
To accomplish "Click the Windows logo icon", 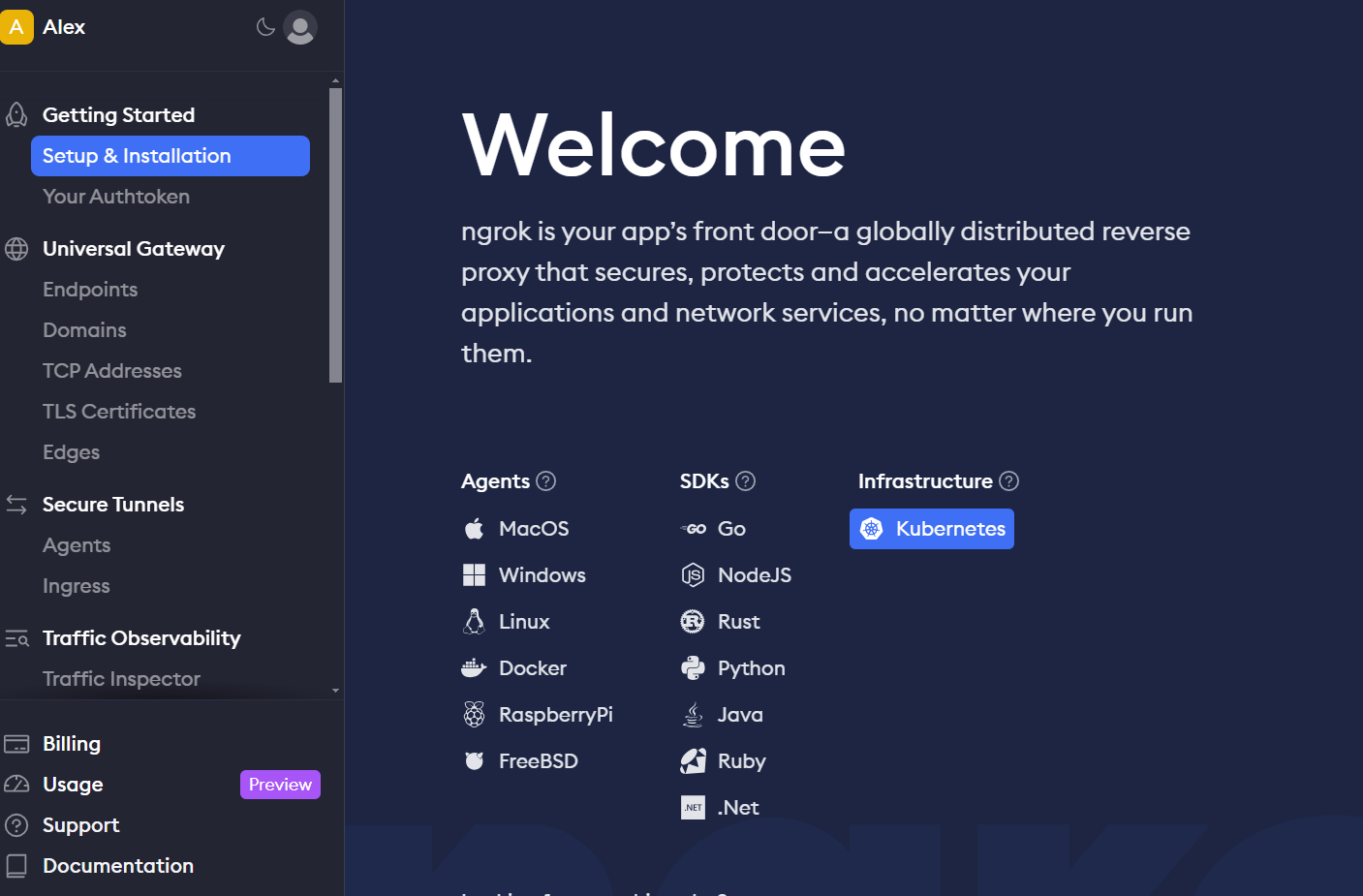I will point(474,575).
